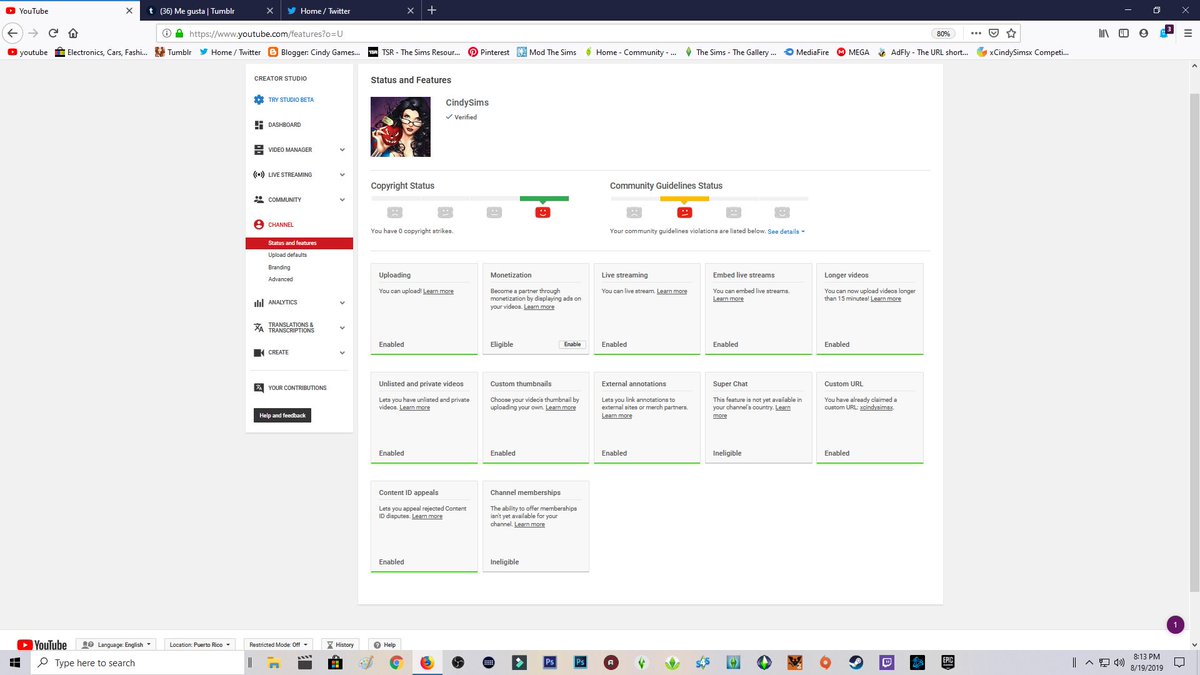Screen dimensions: 1200x675
Task: Go back with the browser back arrow
Action: pos(13,32)
